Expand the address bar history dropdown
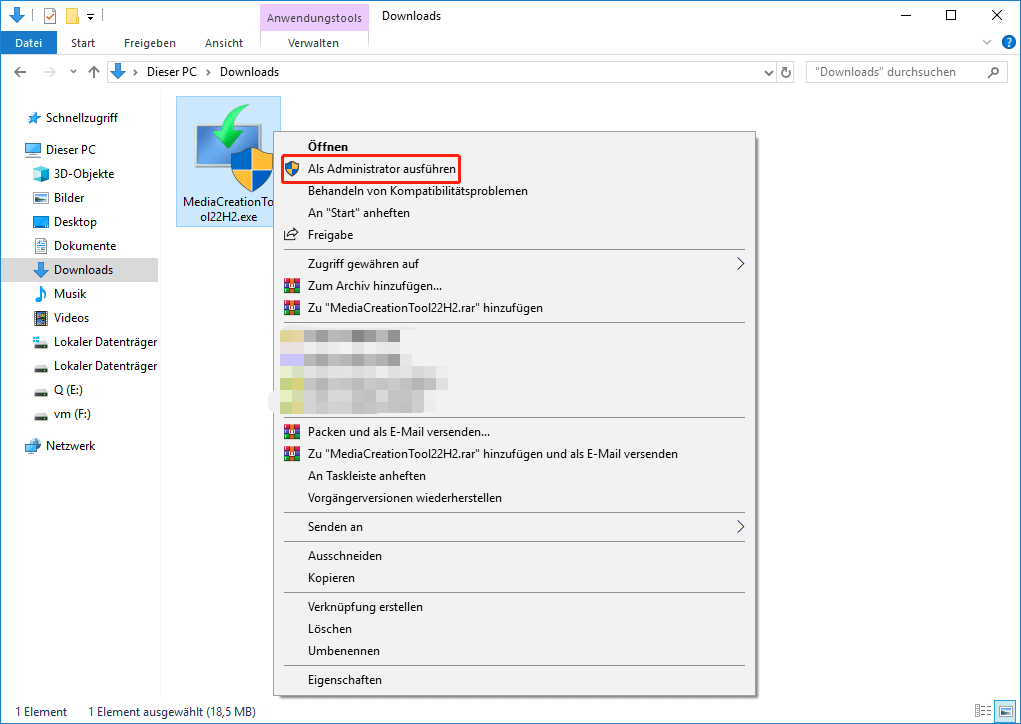 pyautogui.click(x=768, y=73)
